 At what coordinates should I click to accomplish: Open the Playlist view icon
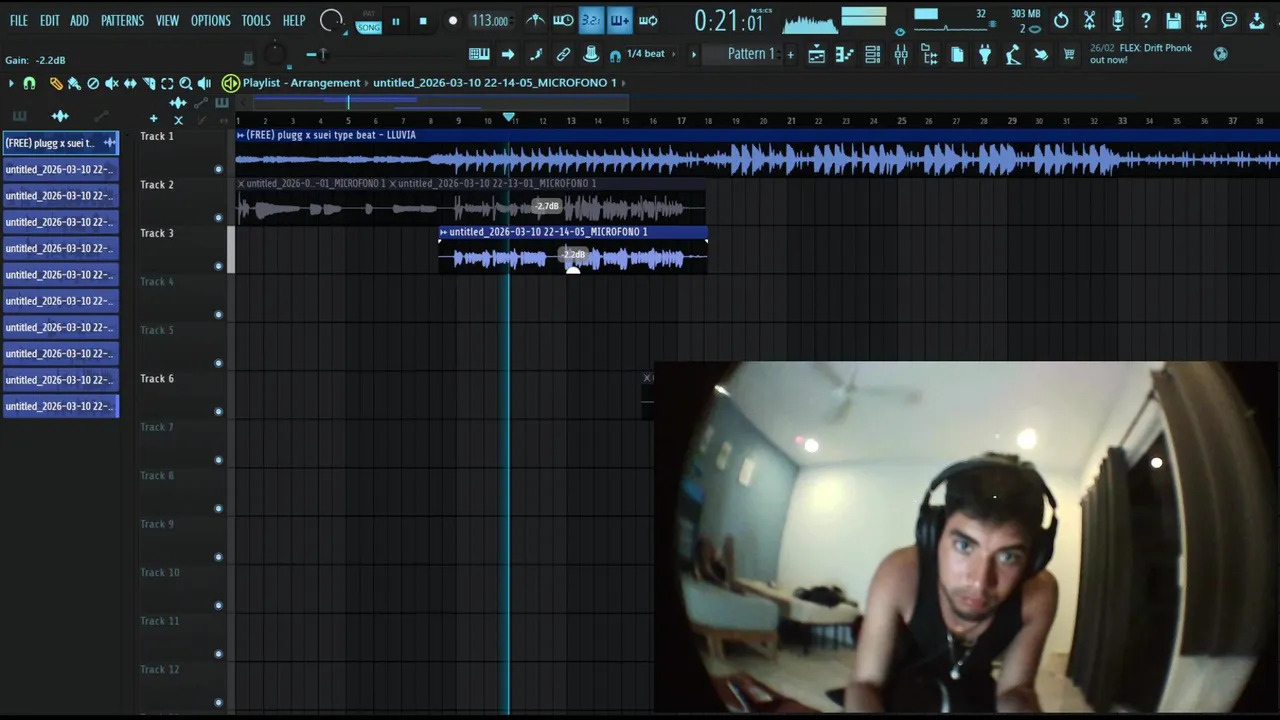coord(817,55)
